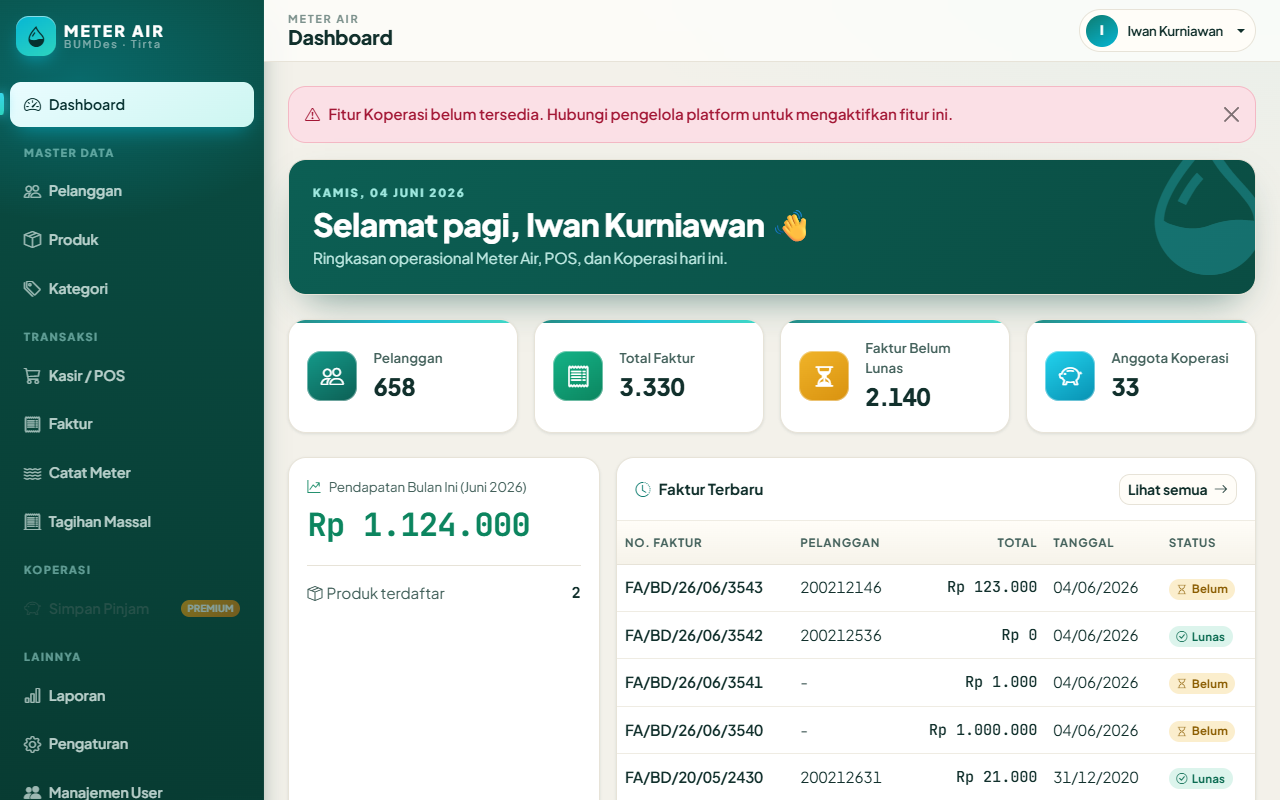Click the PREMIUM badge
1280x800 pixels.
coord(210,609)
